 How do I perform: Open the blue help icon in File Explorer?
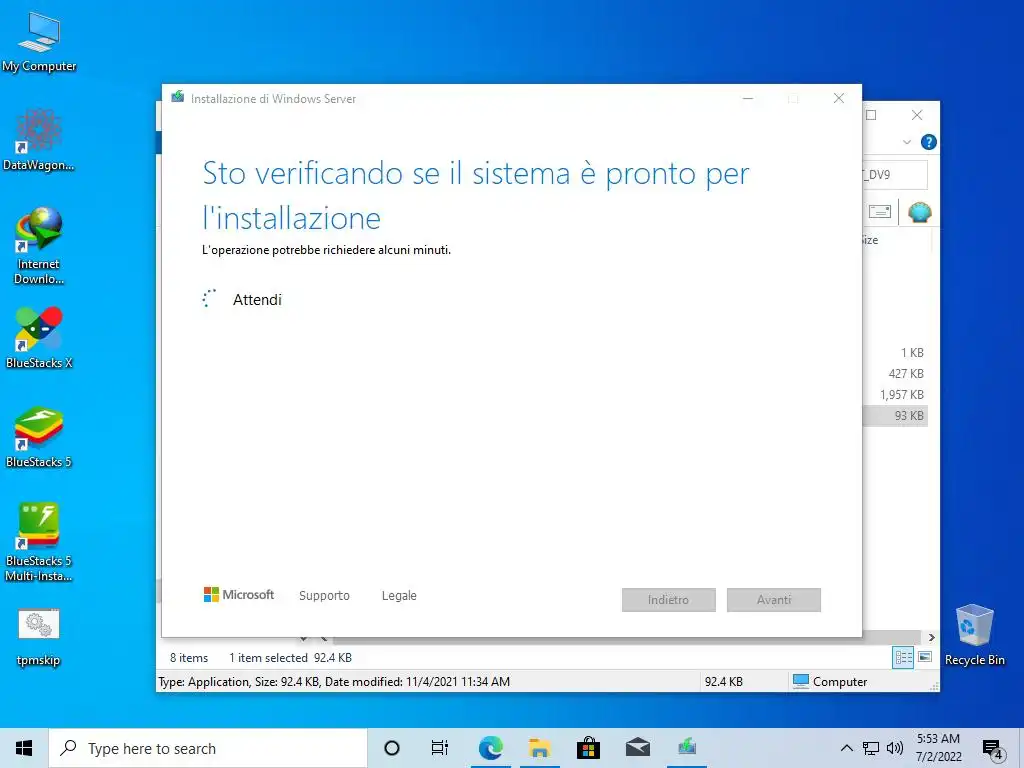point(929,142)
